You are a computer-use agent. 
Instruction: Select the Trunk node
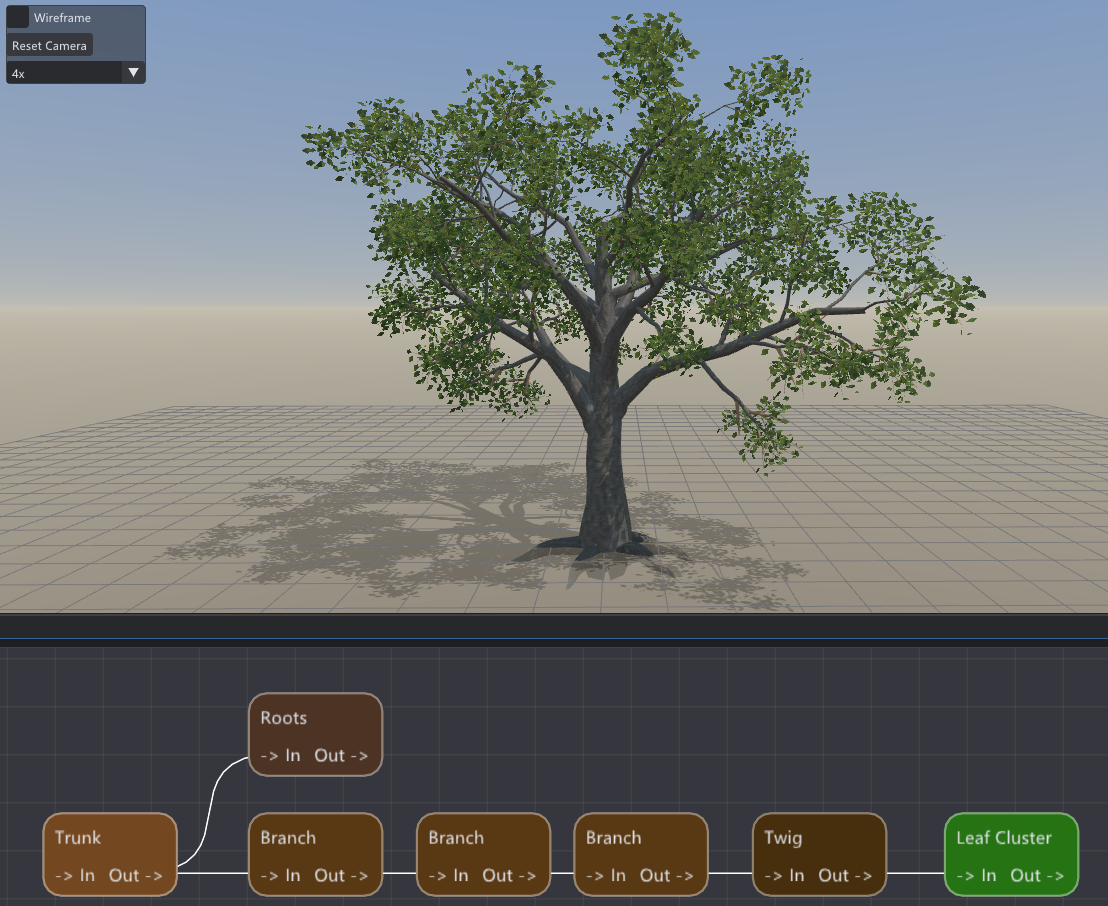tap(110, 854)
